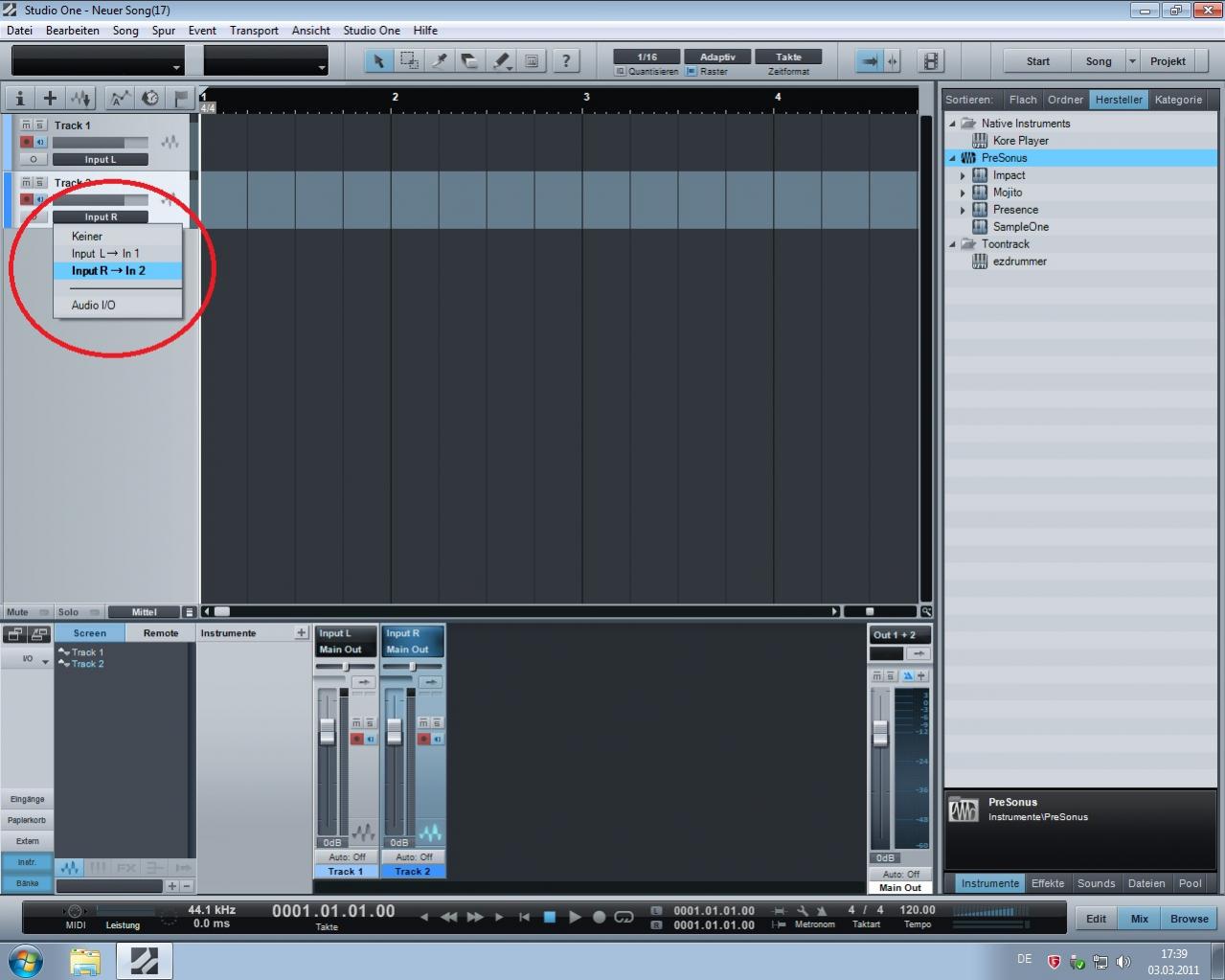Open the marker track flag icon

pyautogui.click(x=180, y=98)
